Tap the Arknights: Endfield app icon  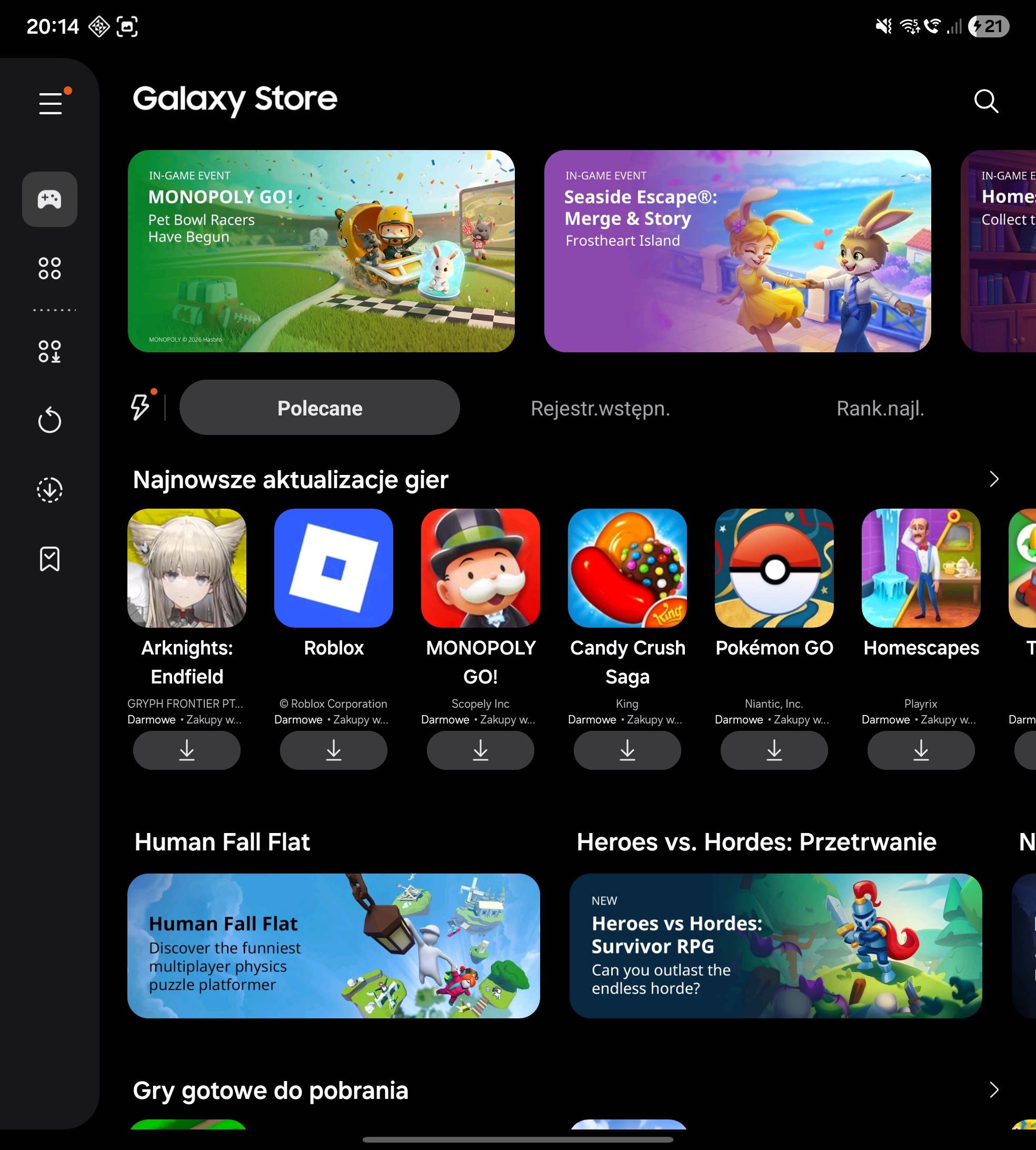(187, 568)
